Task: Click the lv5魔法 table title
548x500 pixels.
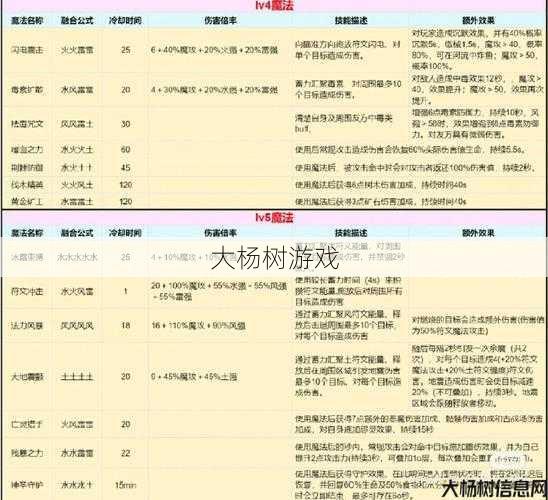Action: coord(274,218)
